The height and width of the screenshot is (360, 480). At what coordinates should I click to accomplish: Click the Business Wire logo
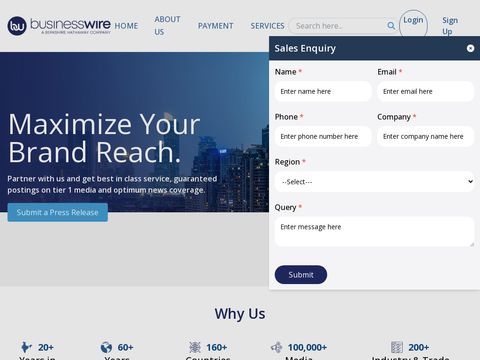click(x=59, y=26)
